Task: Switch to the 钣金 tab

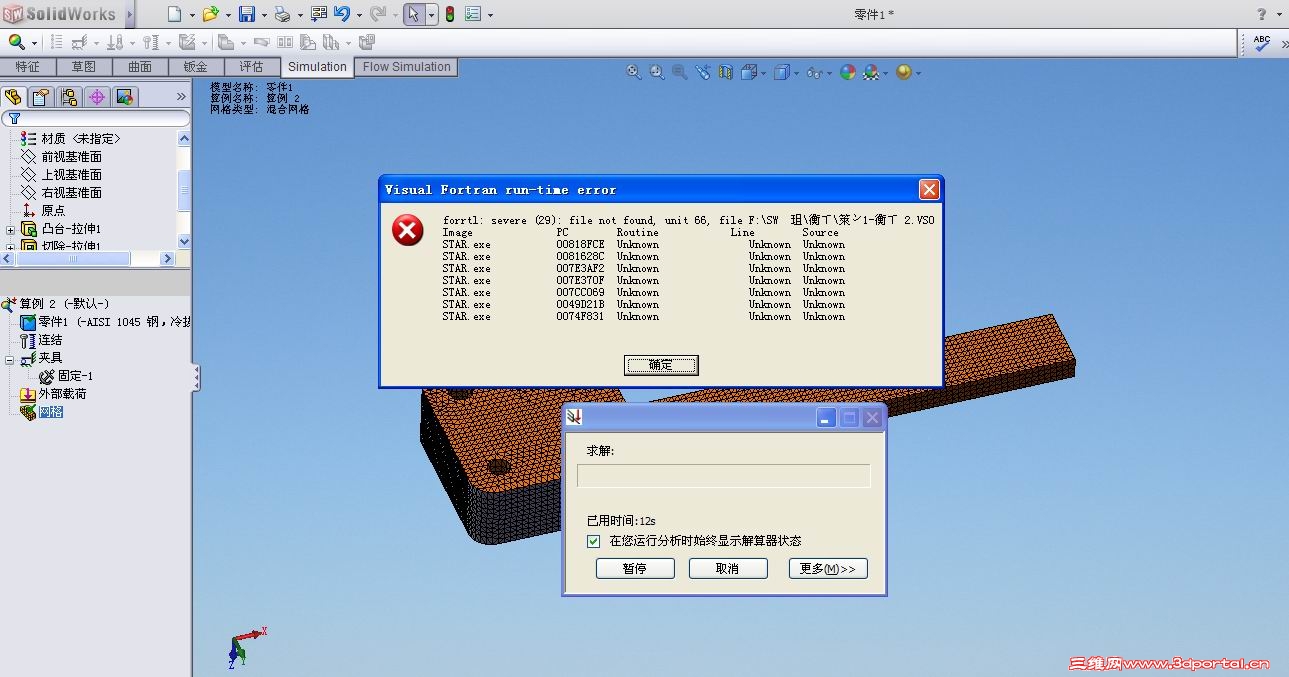Action: 196,67
